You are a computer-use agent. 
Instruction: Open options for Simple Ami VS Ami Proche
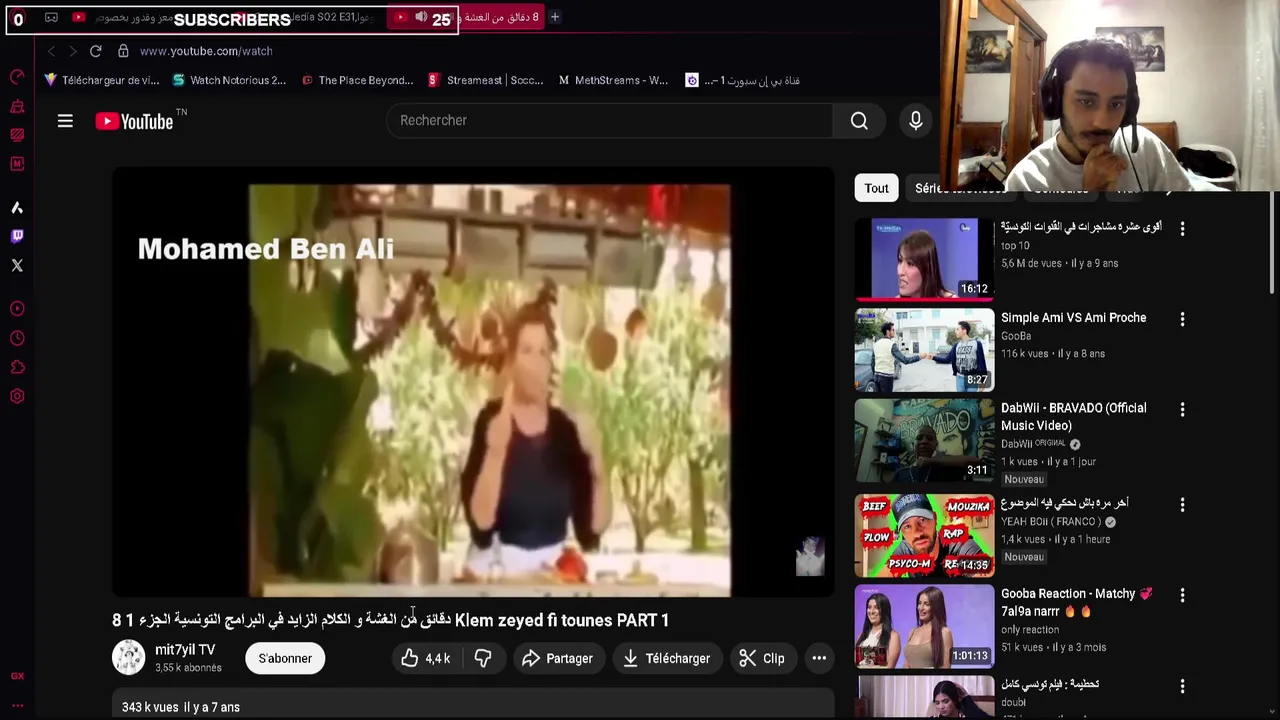[1182, 319]
